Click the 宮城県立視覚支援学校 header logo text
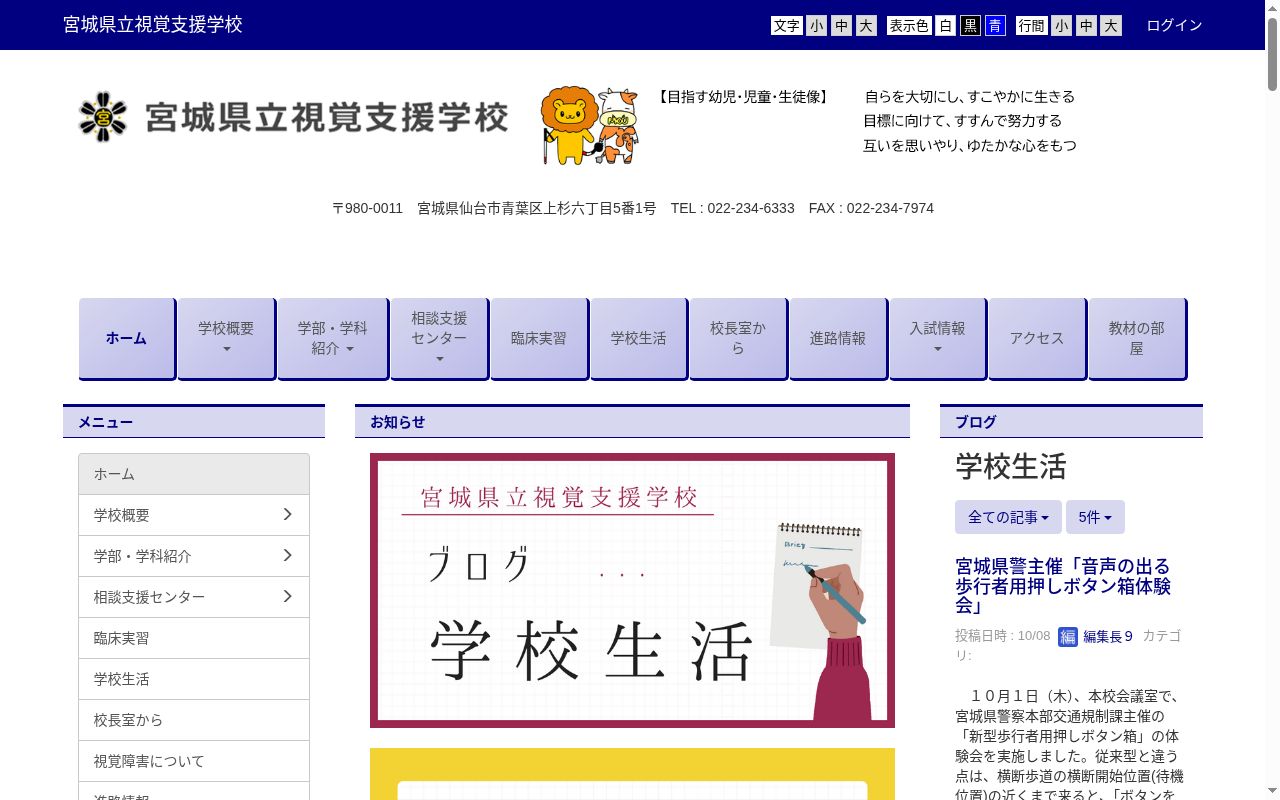The image size is (1280, 800). click(x=326, y=118)
